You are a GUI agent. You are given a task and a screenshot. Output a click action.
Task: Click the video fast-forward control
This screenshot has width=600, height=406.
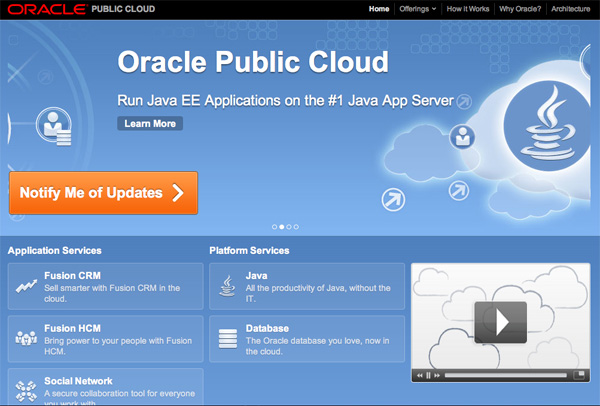coord(437,375)
